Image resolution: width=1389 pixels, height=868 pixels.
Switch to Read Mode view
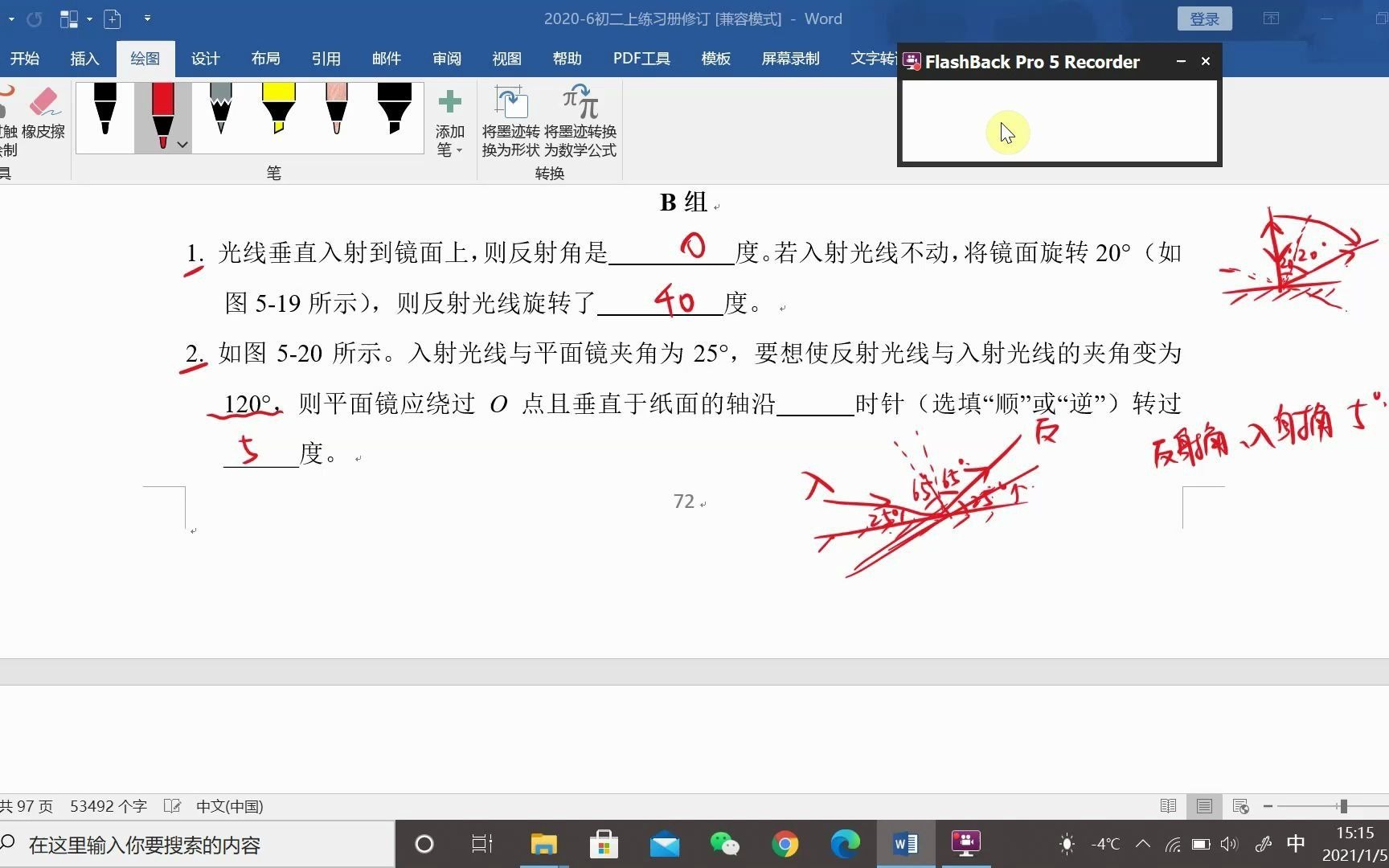point(1168,806)
